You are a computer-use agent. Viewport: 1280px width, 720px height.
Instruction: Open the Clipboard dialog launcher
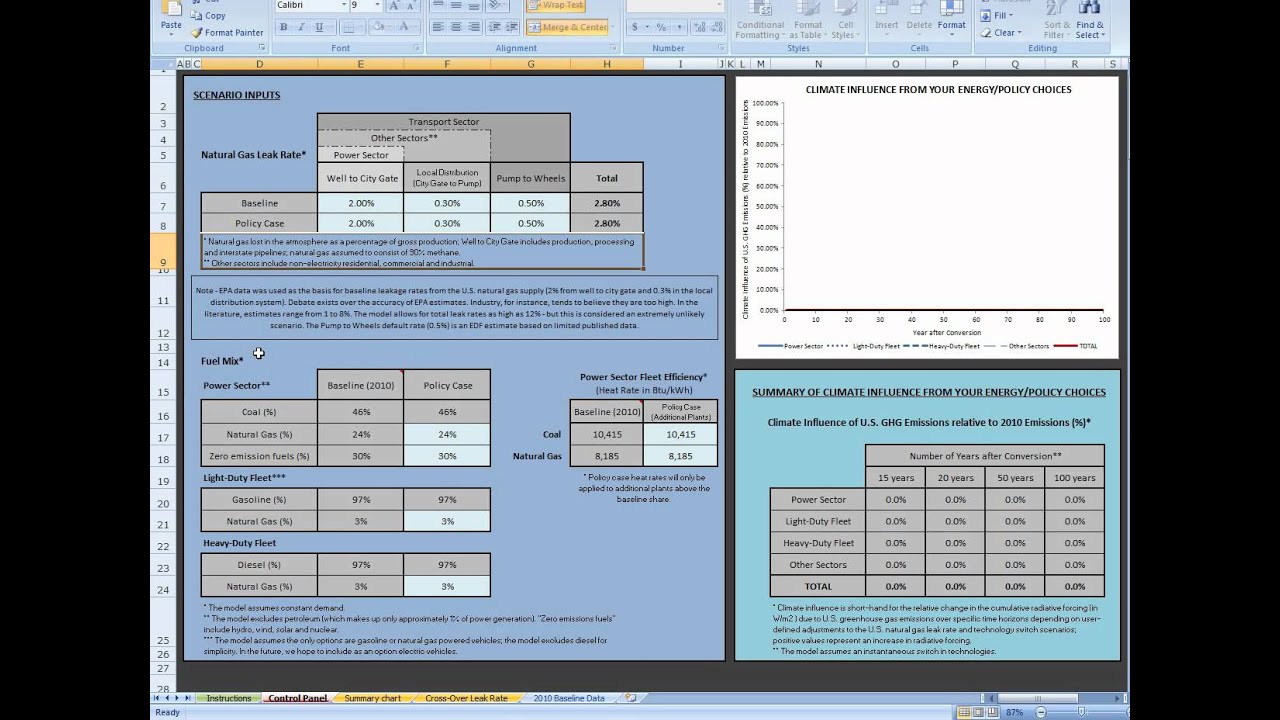[262, 48]
